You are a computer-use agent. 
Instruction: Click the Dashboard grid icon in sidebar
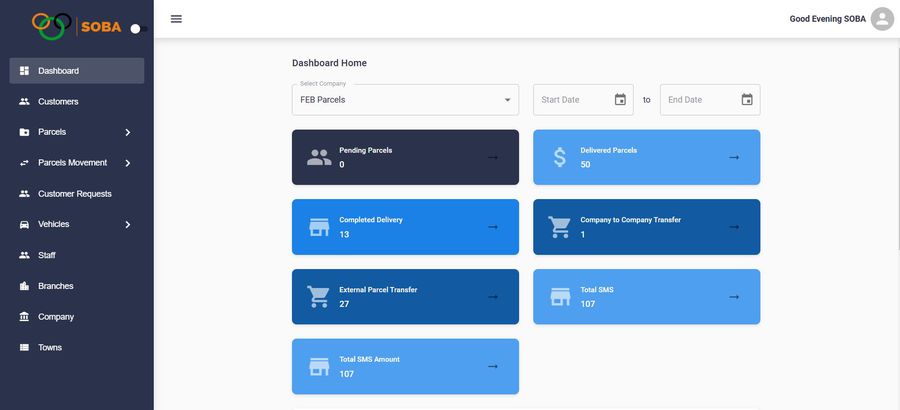click(x=24, y=71)
